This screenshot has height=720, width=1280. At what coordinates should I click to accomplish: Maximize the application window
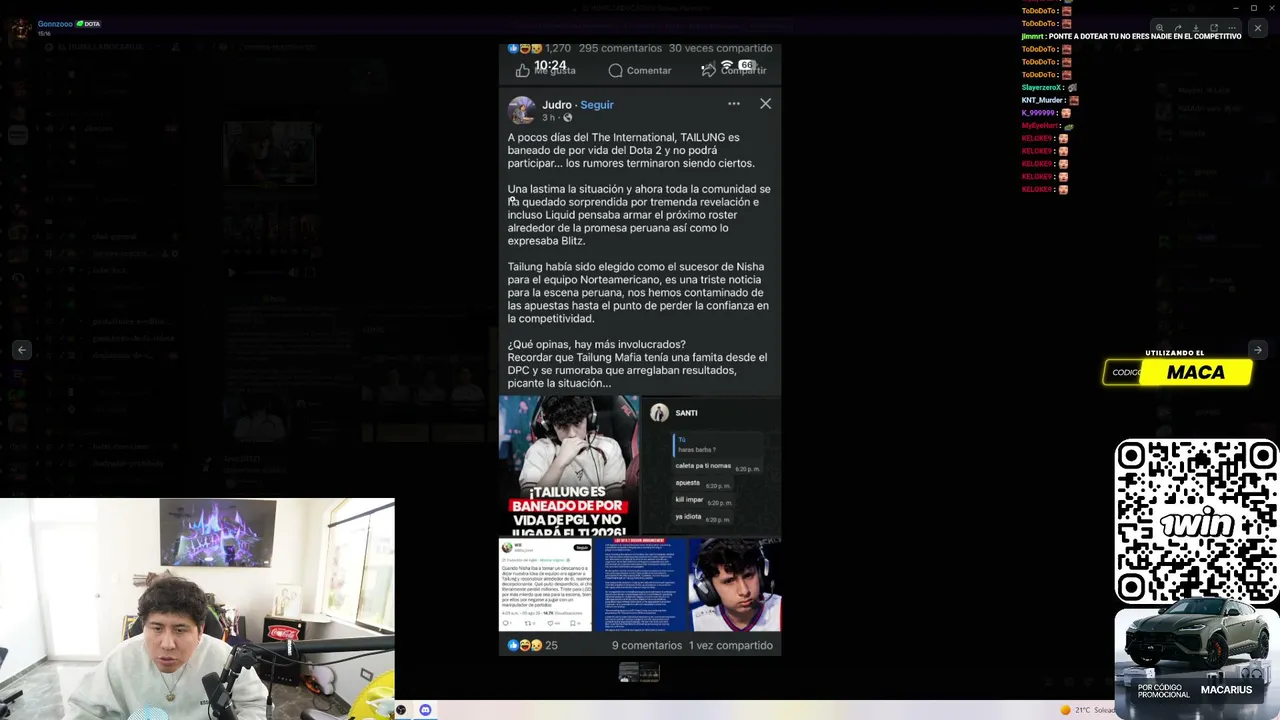coord(1254,8)
